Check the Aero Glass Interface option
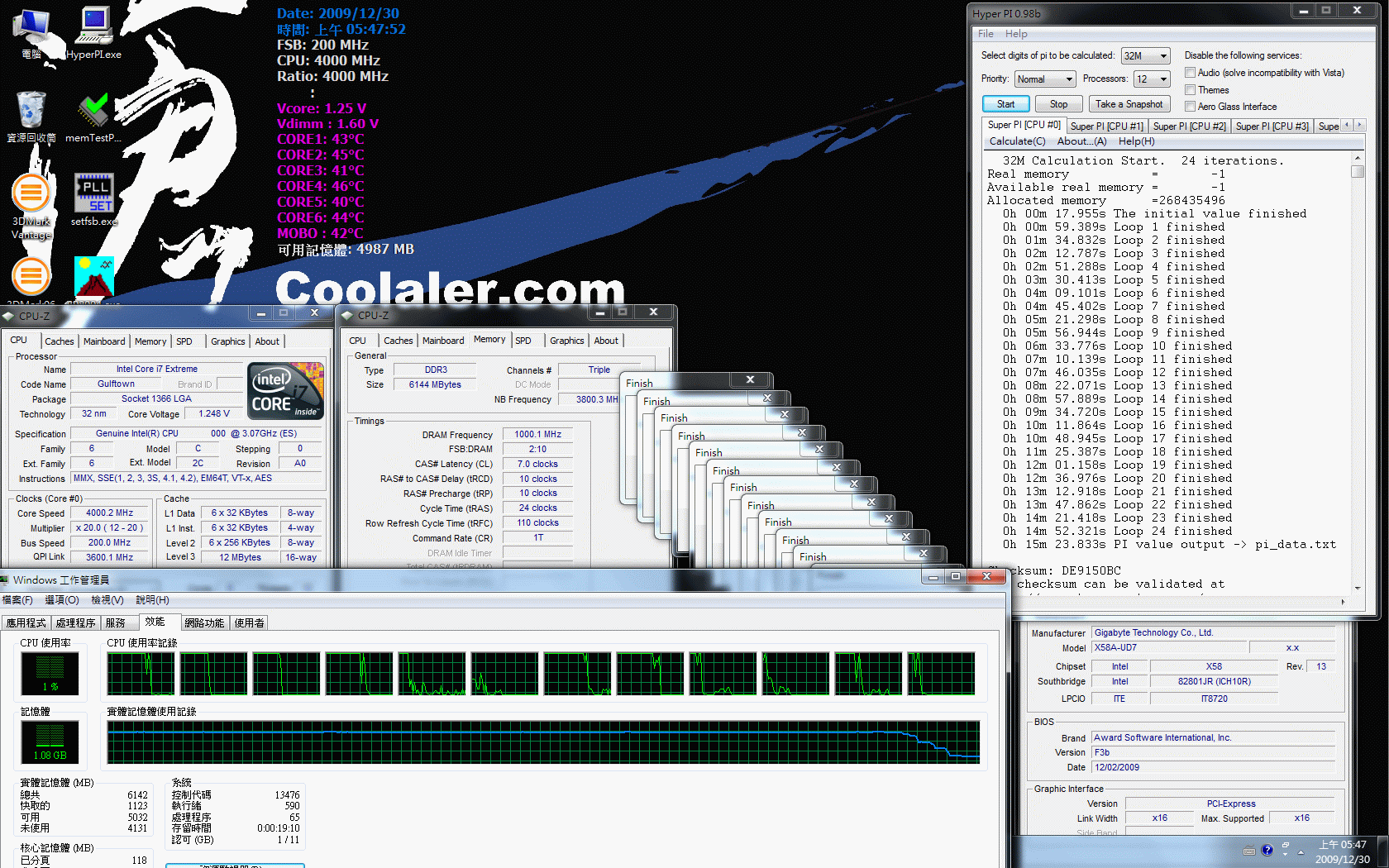Image resolution: width=1389 pixels, height=868 pixels. [1191, 106]
